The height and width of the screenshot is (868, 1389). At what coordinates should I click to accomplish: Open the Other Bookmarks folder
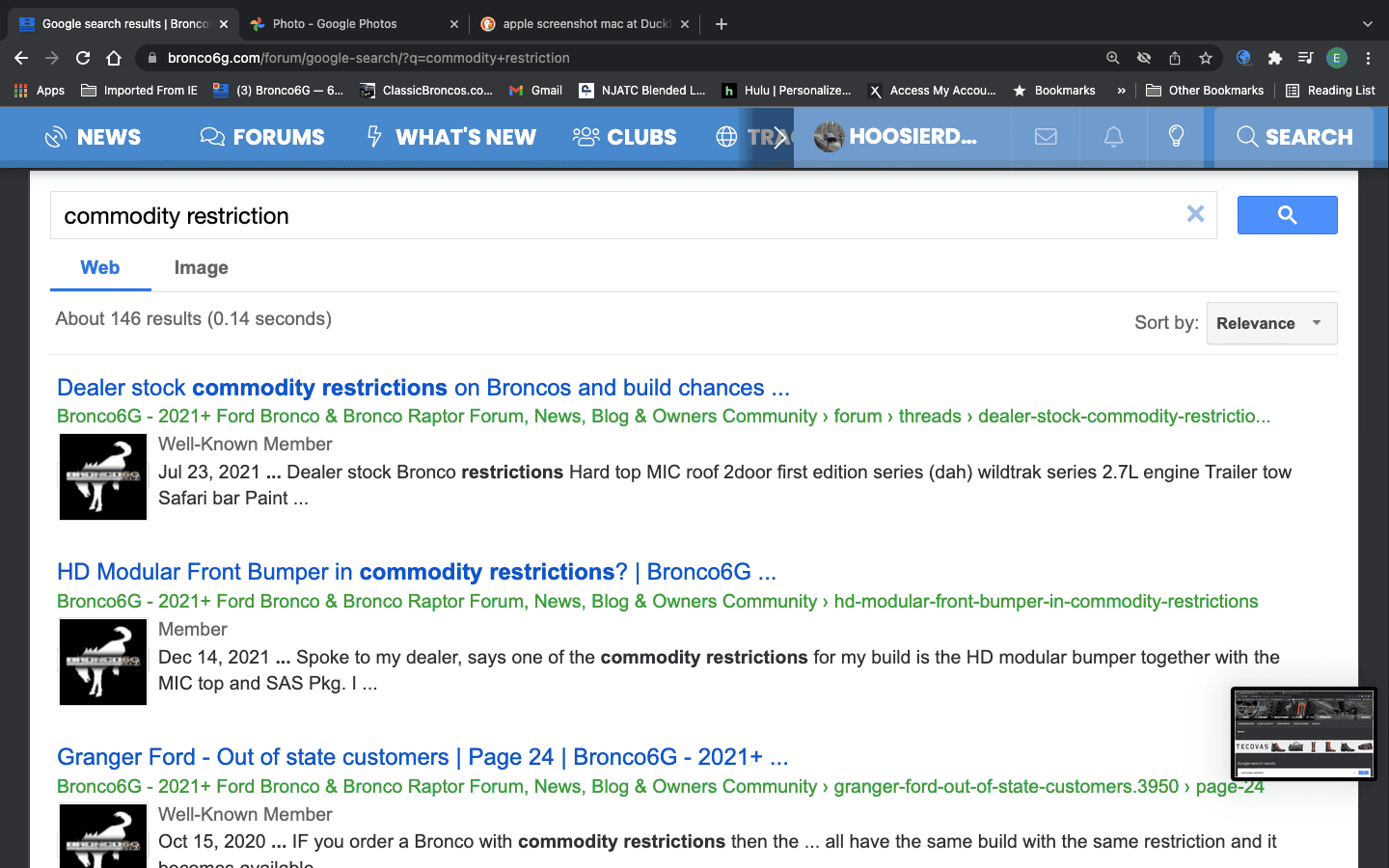pyautogui.click(x=1205, y=91)
